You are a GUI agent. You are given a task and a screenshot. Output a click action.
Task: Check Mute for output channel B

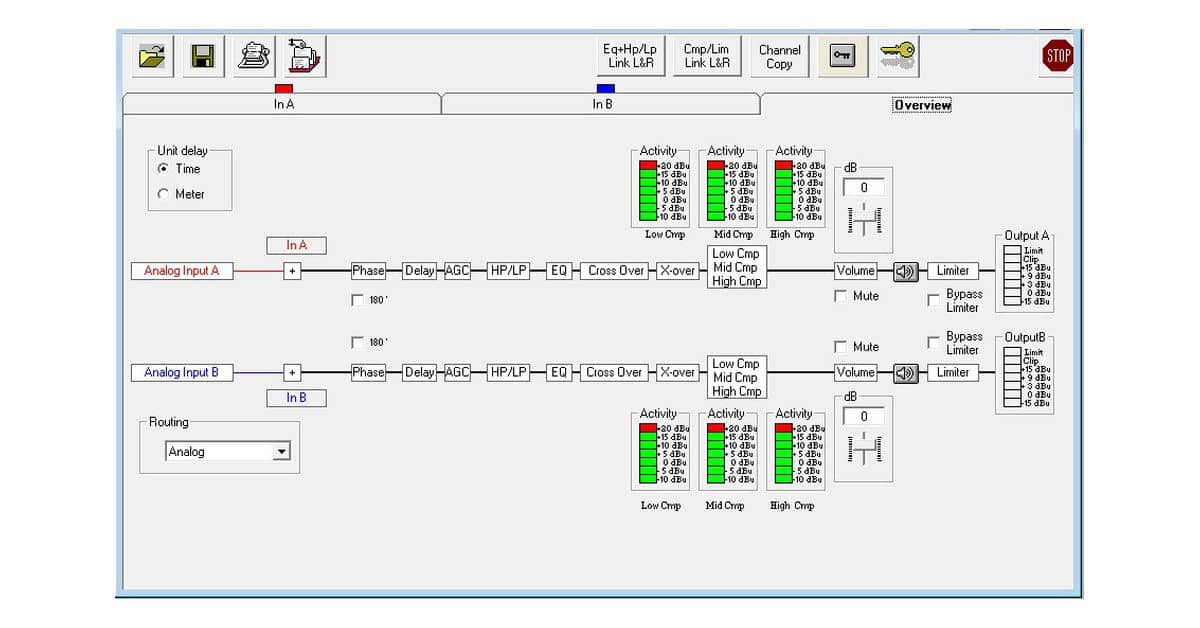tap(841, 347)
